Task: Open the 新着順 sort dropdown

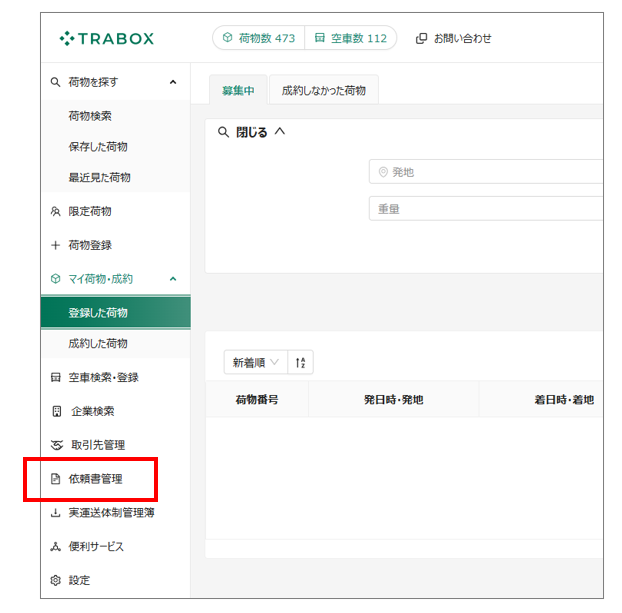Action: click(256, 362)
